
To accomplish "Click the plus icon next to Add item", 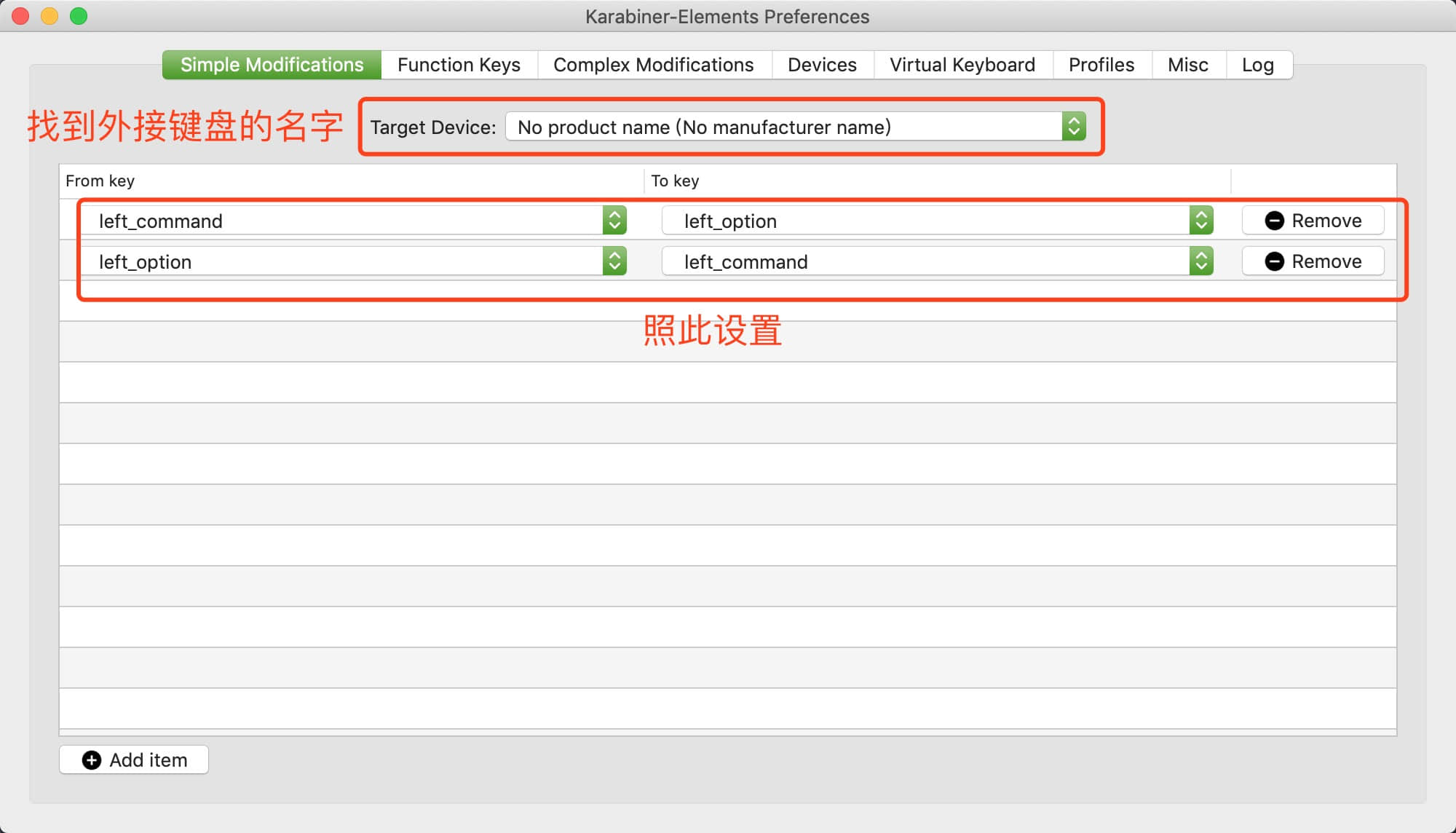I will 92,760.
